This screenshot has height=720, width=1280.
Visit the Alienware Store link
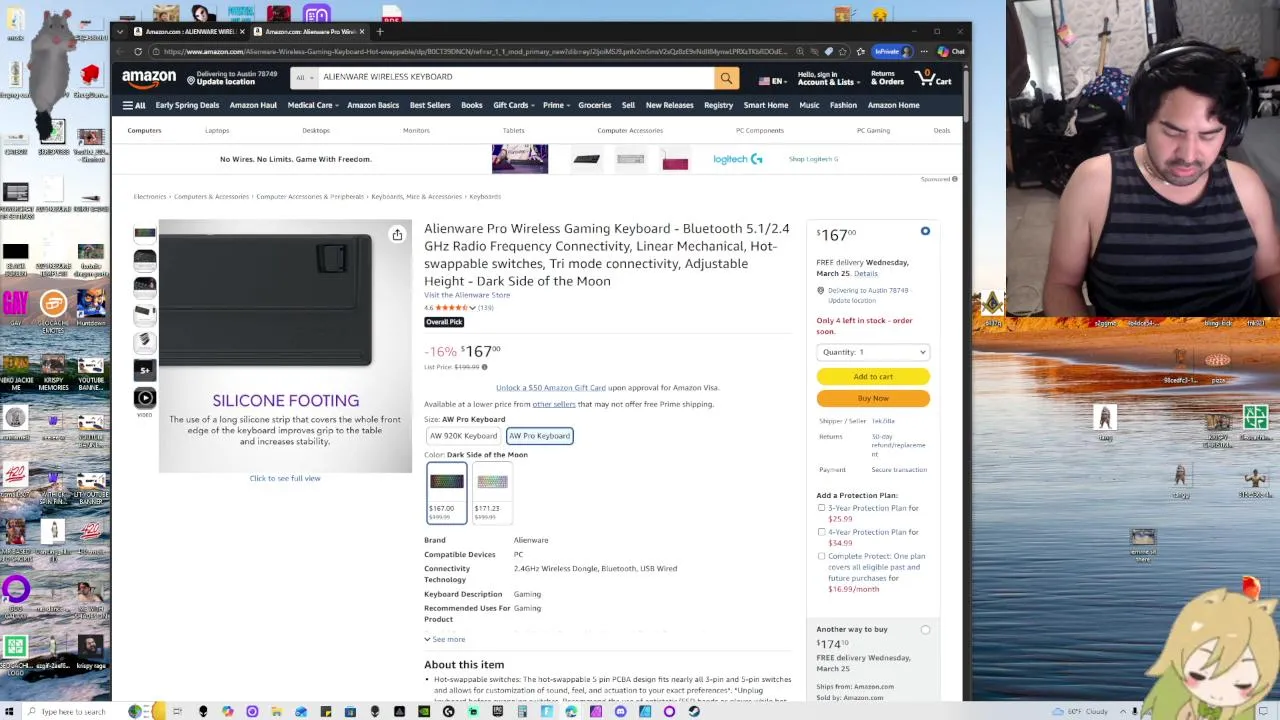pos(467,295)
